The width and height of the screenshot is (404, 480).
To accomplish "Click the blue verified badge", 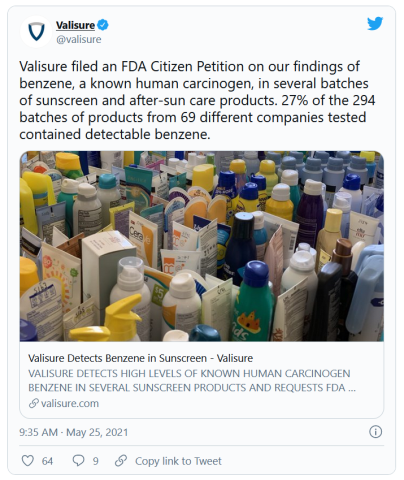I will (x=103, y=25).
